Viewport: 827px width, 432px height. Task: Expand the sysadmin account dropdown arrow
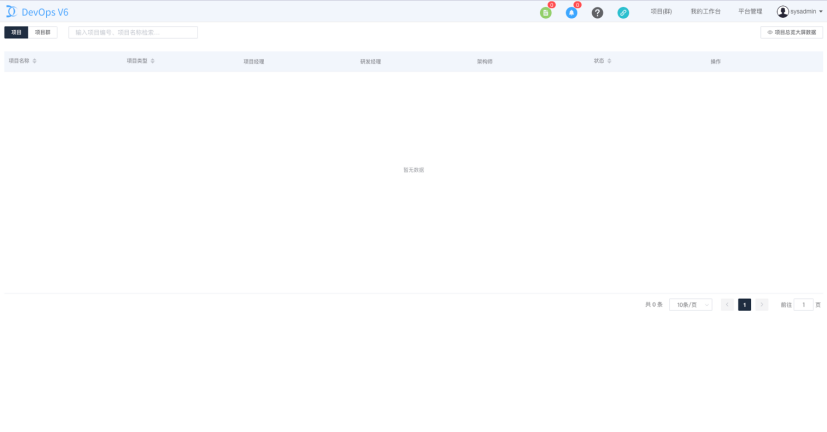(821, 12)
